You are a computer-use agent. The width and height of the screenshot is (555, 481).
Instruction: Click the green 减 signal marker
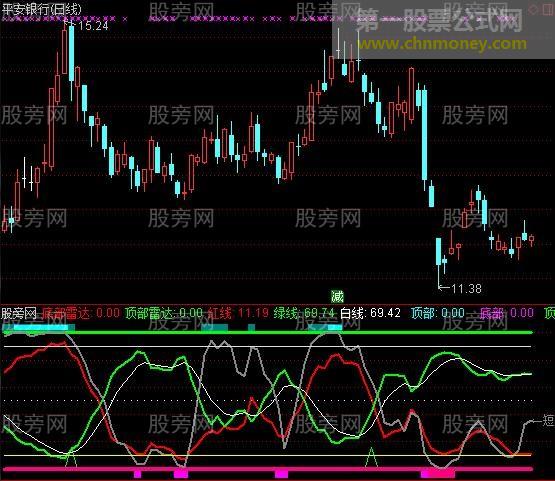click(337, 296)
